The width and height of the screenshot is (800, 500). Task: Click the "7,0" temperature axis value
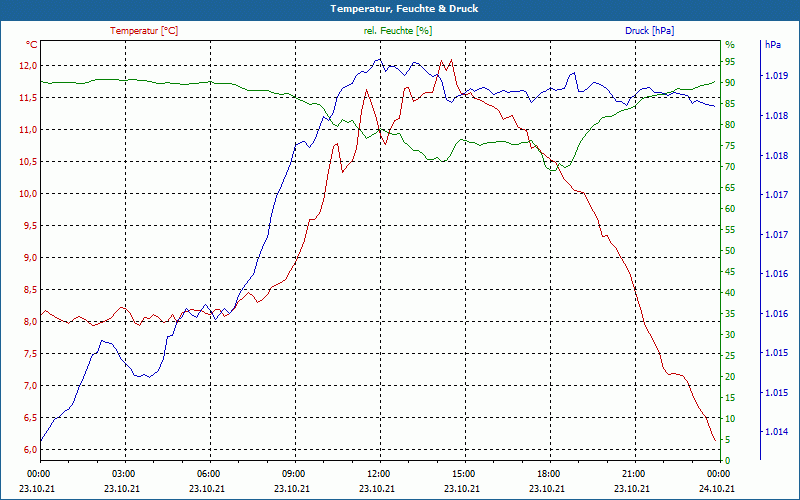[30, 386]
